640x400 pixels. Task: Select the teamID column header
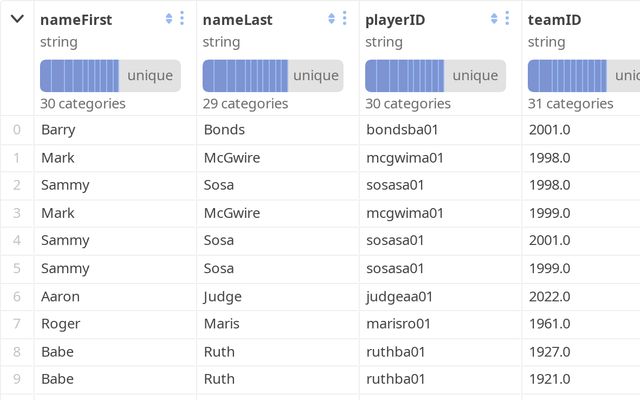coord(554,19)
